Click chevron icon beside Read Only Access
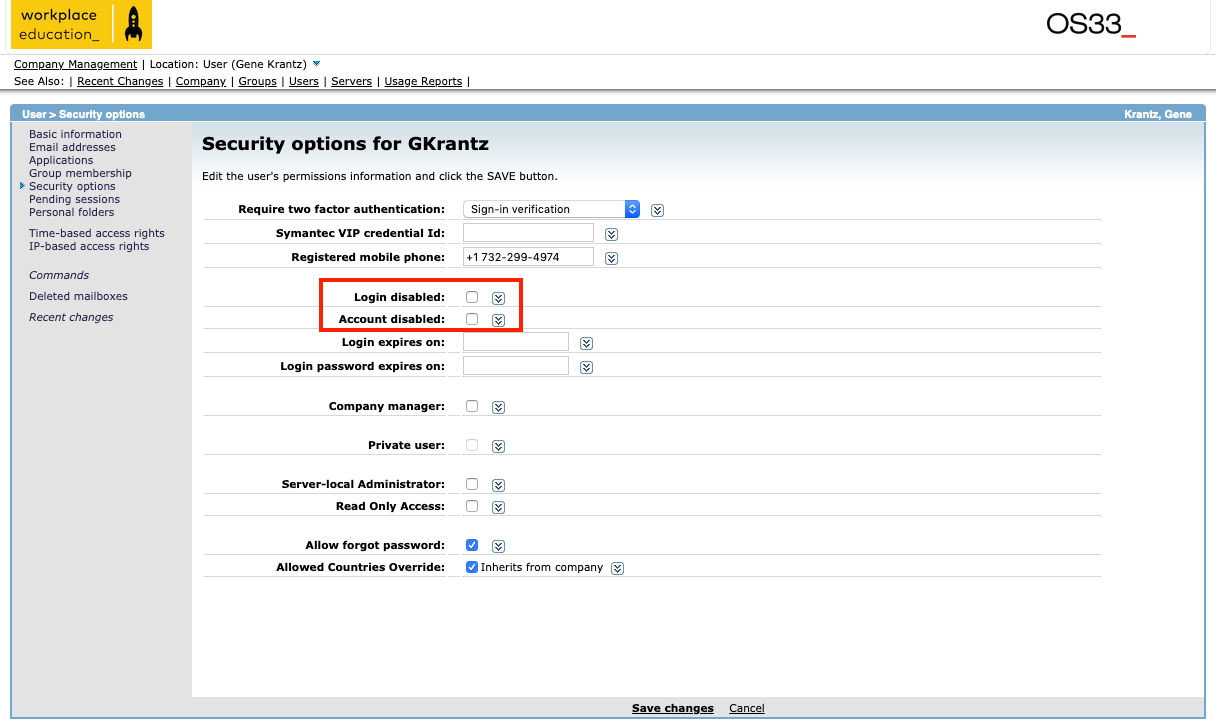 point(498,507)
